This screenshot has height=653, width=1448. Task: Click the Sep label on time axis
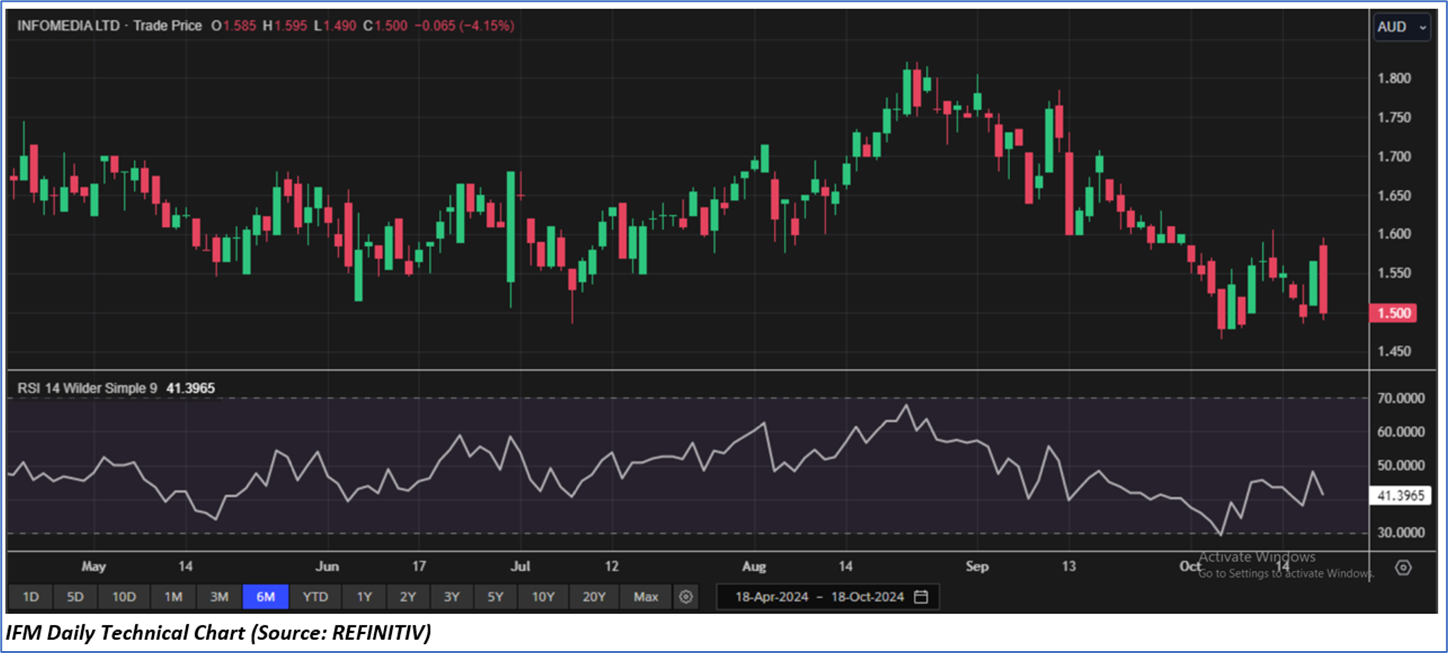pyautogui.click(x=977, y=567)
